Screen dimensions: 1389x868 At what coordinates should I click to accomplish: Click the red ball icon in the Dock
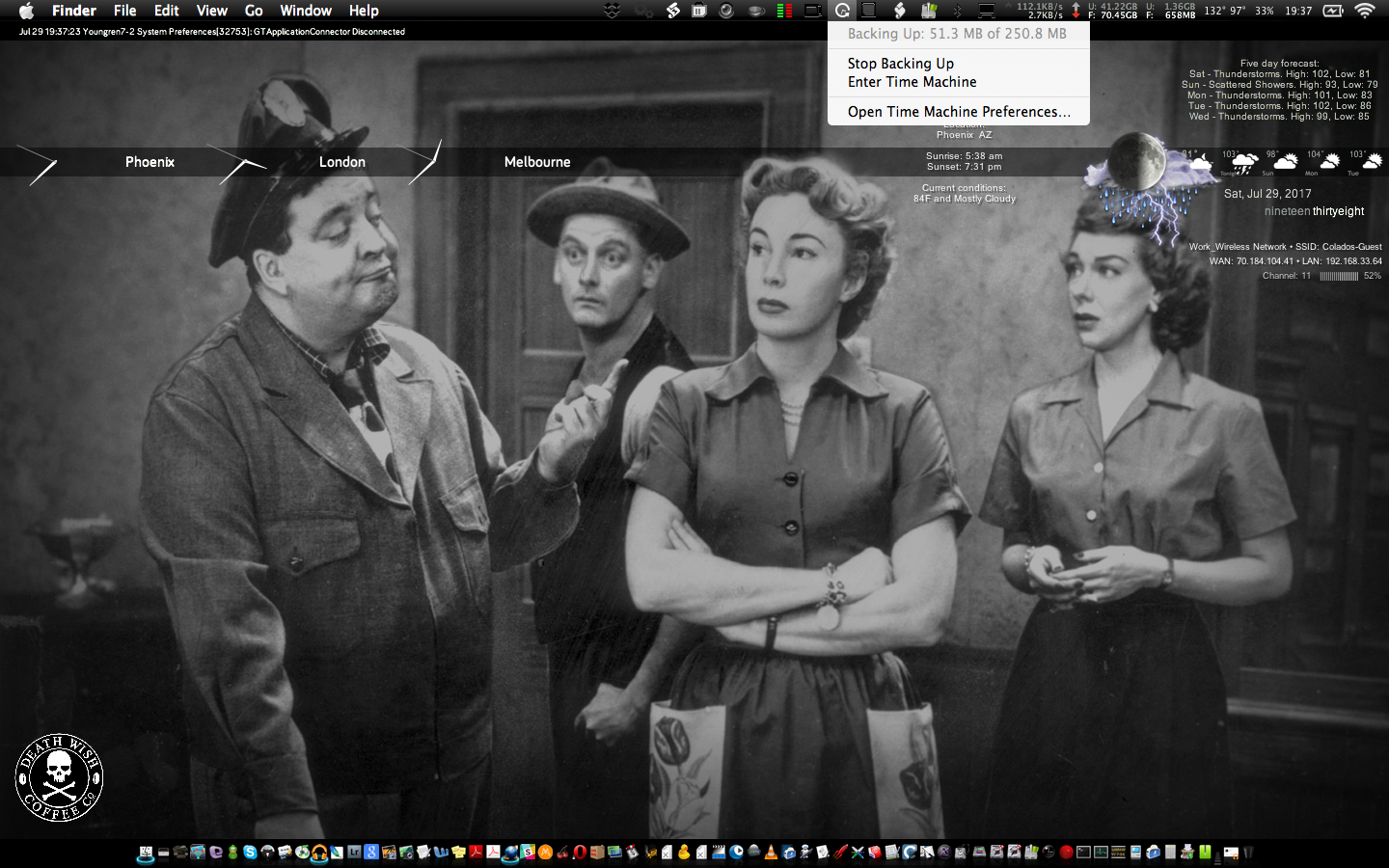[1066, 853]
